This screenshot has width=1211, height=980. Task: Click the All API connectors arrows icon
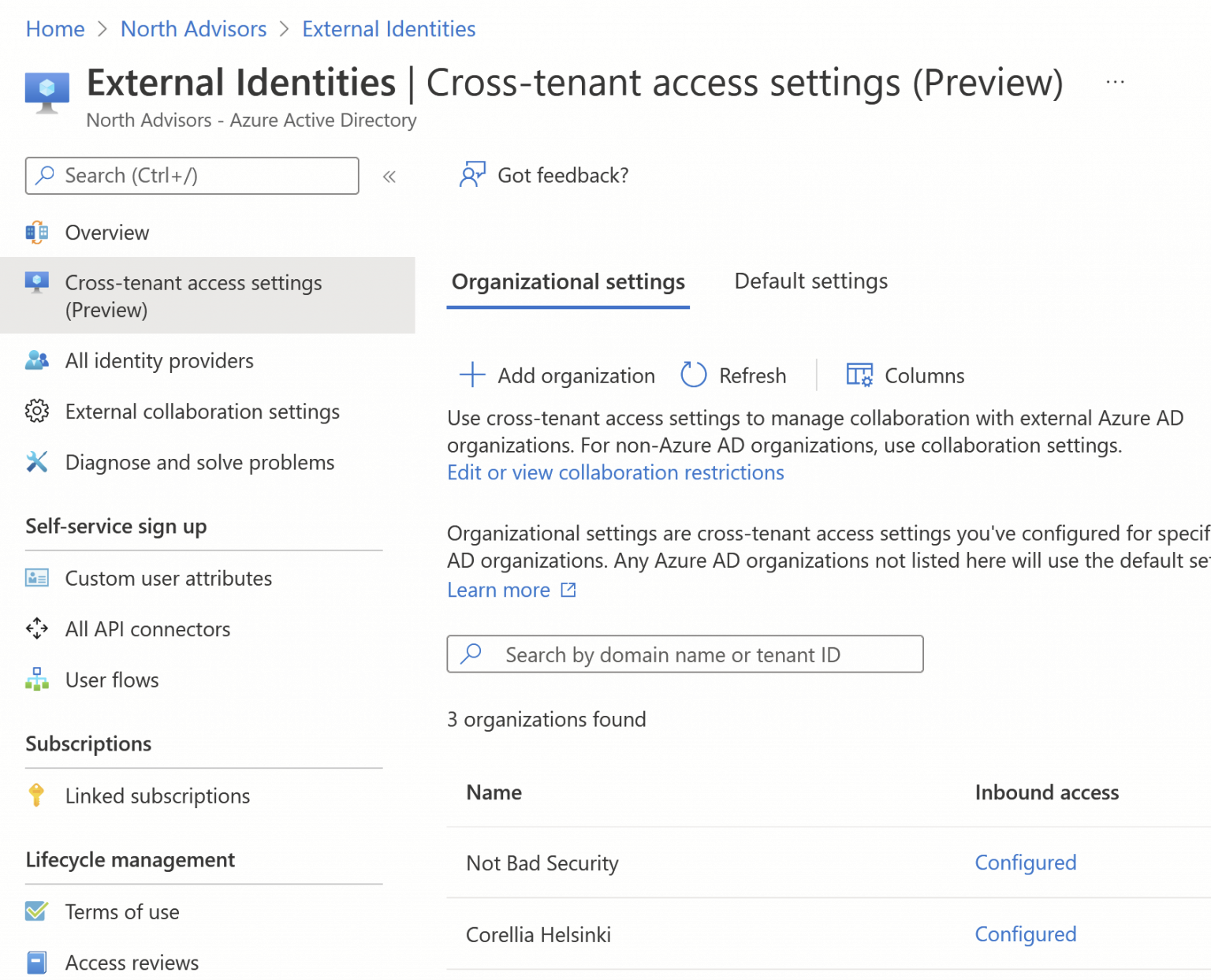click(x=37, y=628)
